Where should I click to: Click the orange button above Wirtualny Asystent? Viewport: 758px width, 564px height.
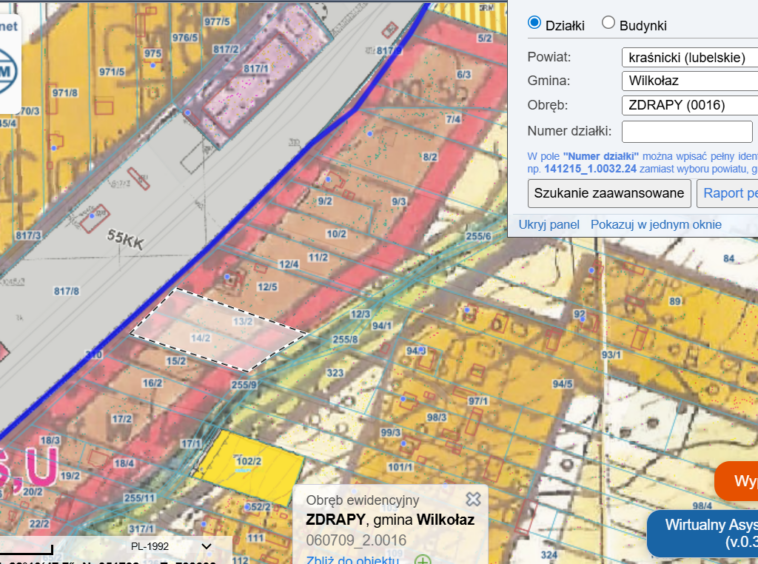(x=738, y=481)
